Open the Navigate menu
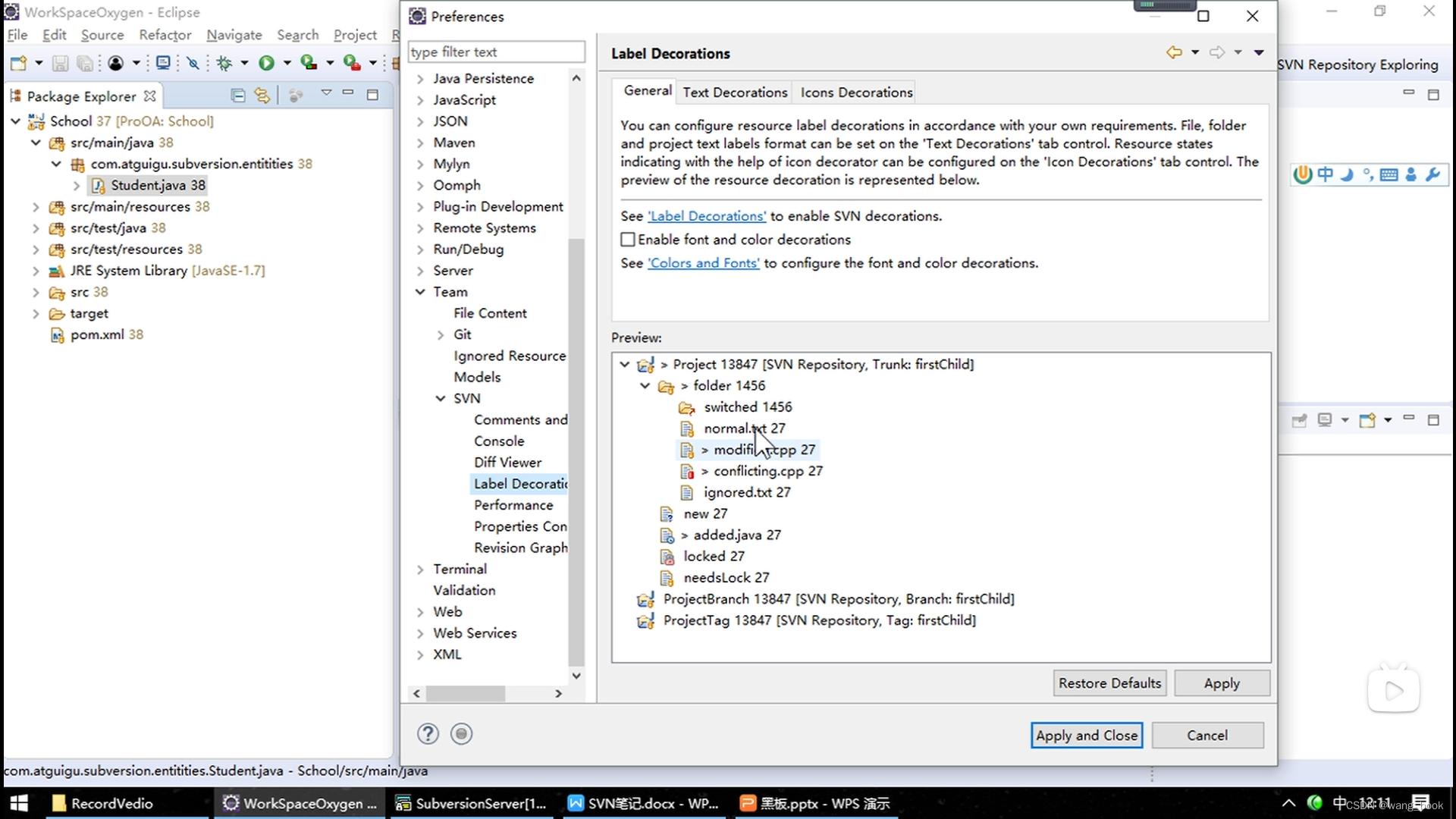 (x=234, y=35)
